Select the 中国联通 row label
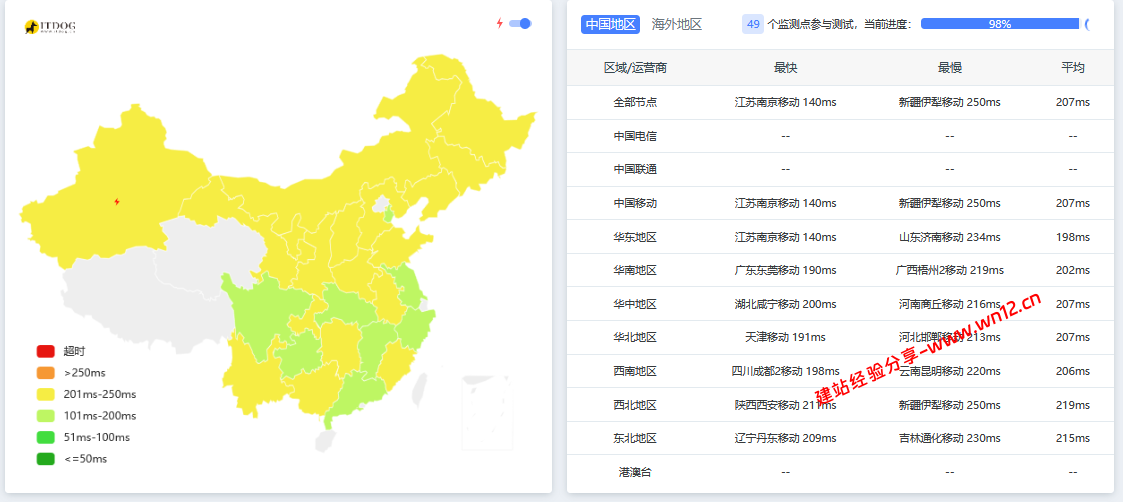 635,170
